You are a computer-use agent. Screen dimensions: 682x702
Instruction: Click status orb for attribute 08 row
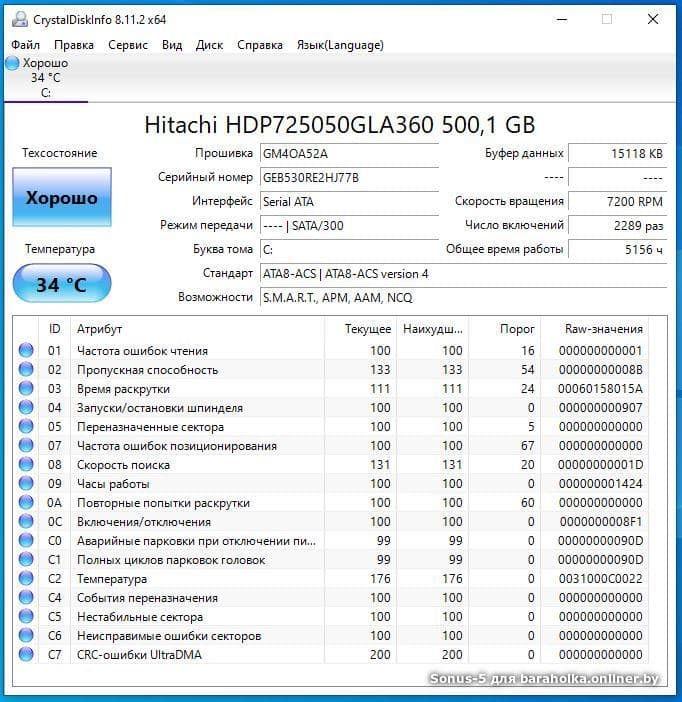click(x=26, y=464)
